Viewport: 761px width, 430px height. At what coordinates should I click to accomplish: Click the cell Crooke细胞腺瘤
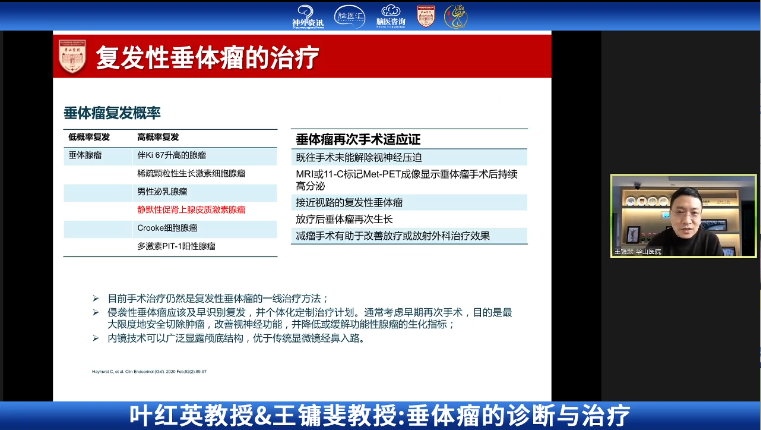(x=167, y=228)
